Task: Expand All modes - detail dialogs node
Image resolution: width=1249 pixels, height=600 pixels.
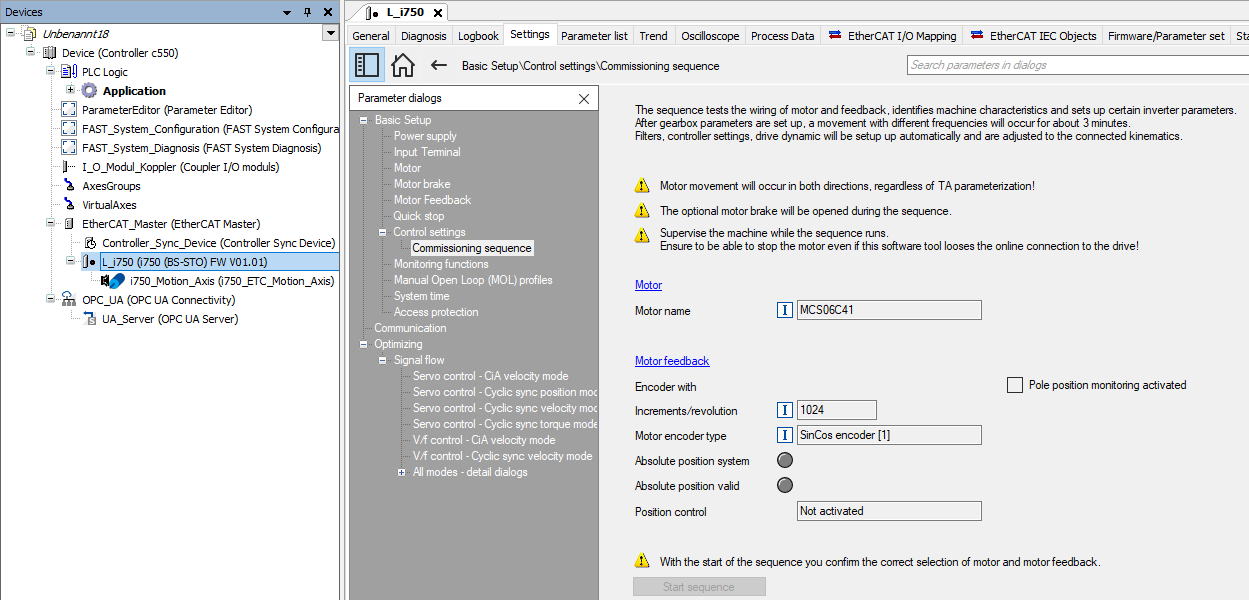Action: point(402,472)
